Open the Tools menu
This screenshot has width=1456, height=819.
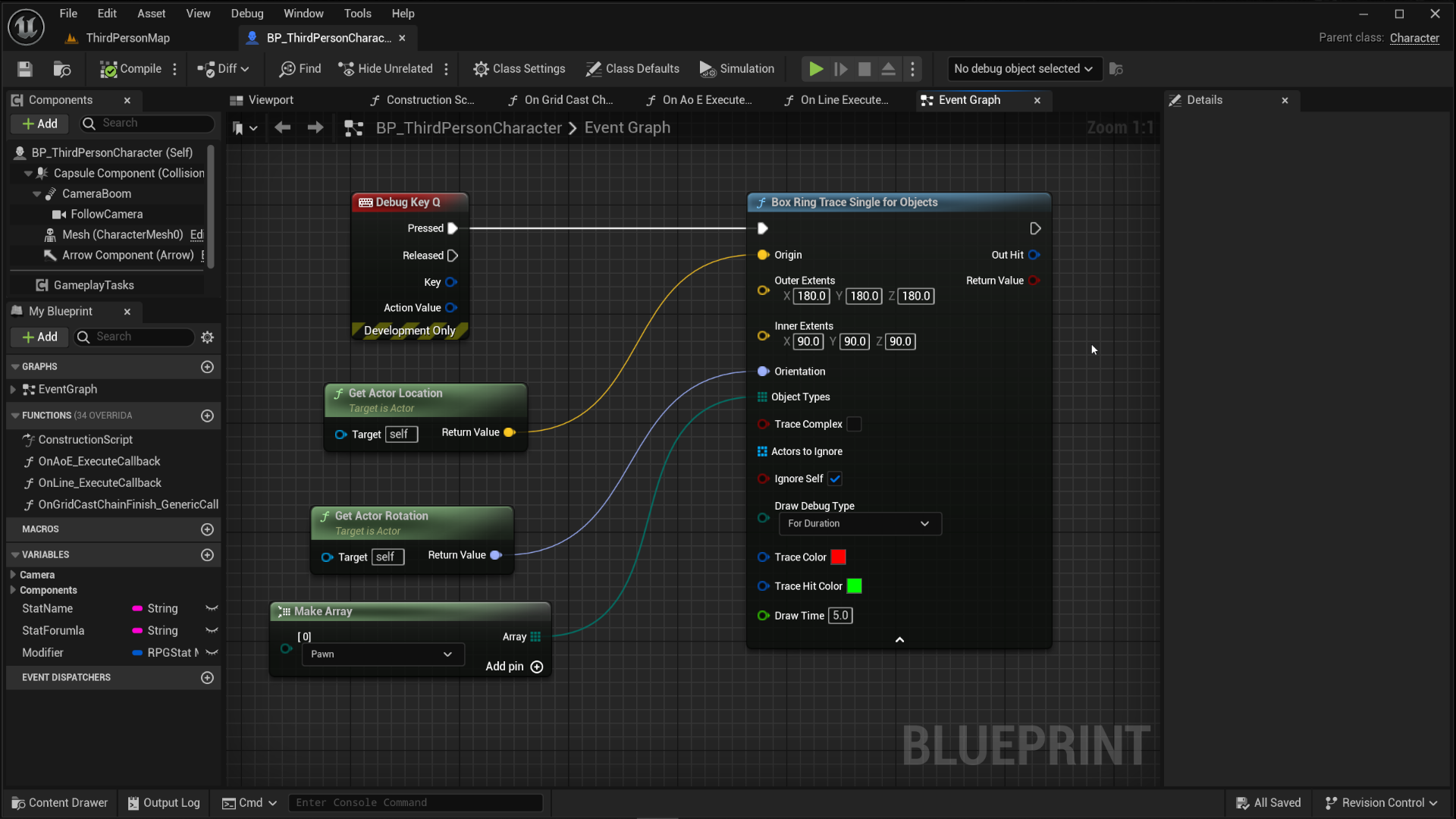coord(357,14)
